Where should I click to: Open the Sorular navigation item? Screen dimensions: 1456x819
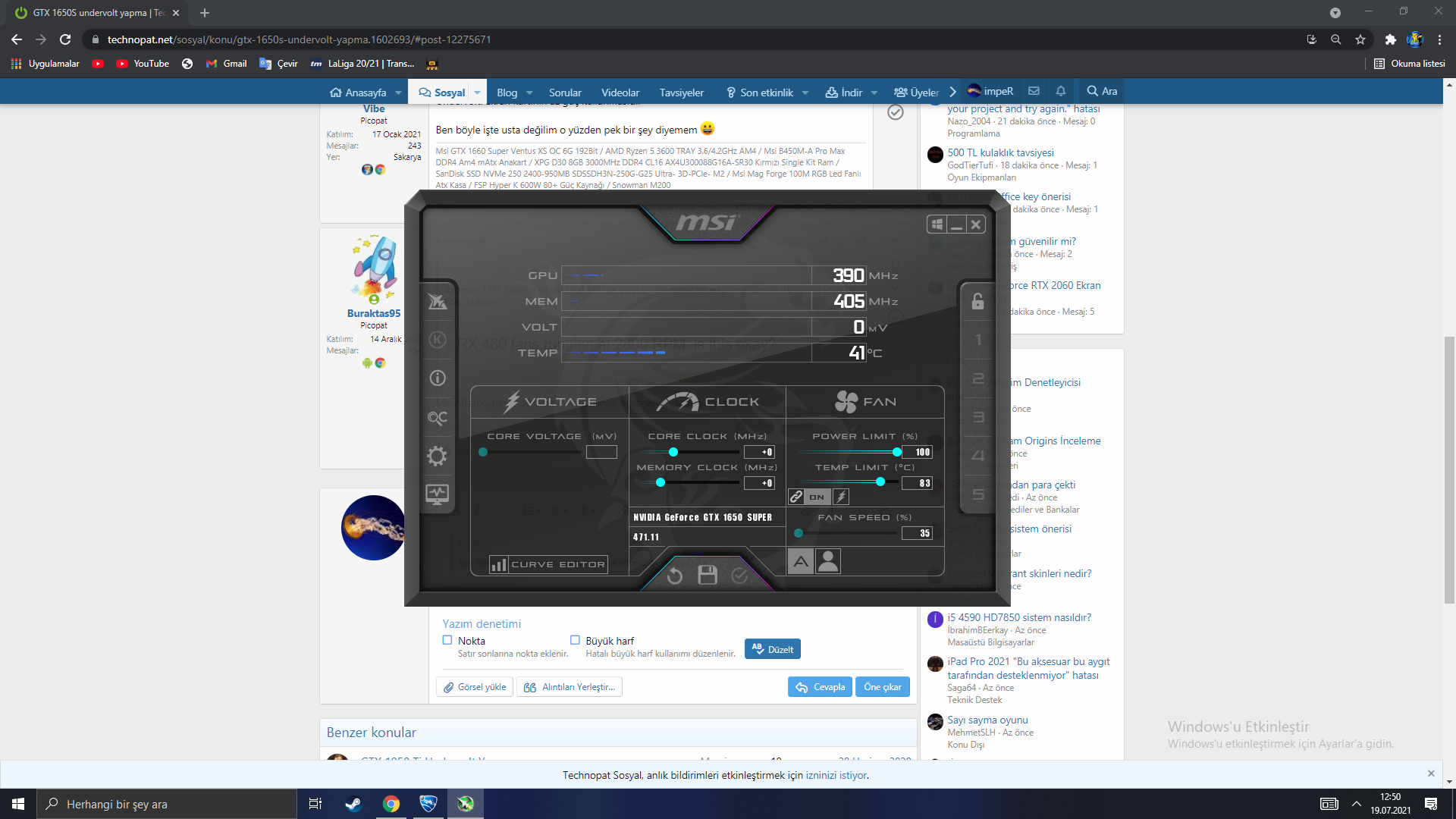point(565,93)
